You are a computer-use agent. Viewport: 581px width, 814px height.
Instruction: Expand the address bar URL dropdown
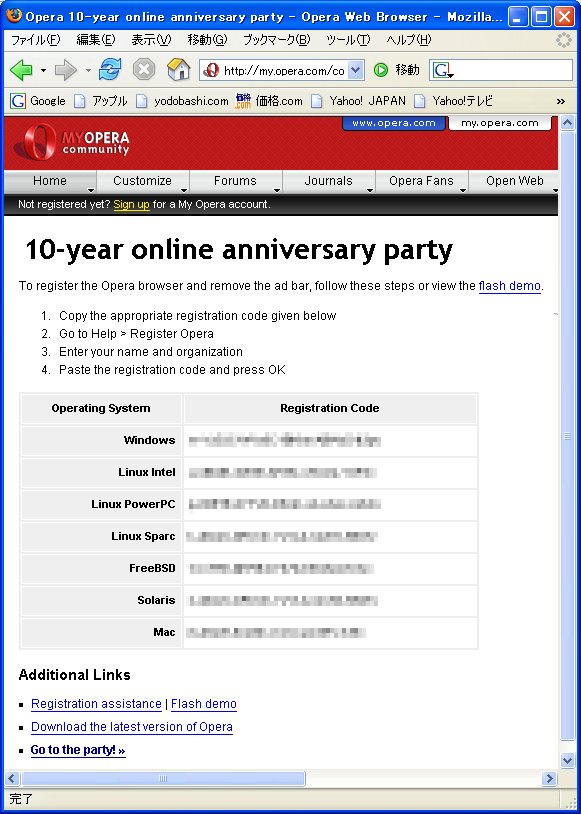(355, 70)
